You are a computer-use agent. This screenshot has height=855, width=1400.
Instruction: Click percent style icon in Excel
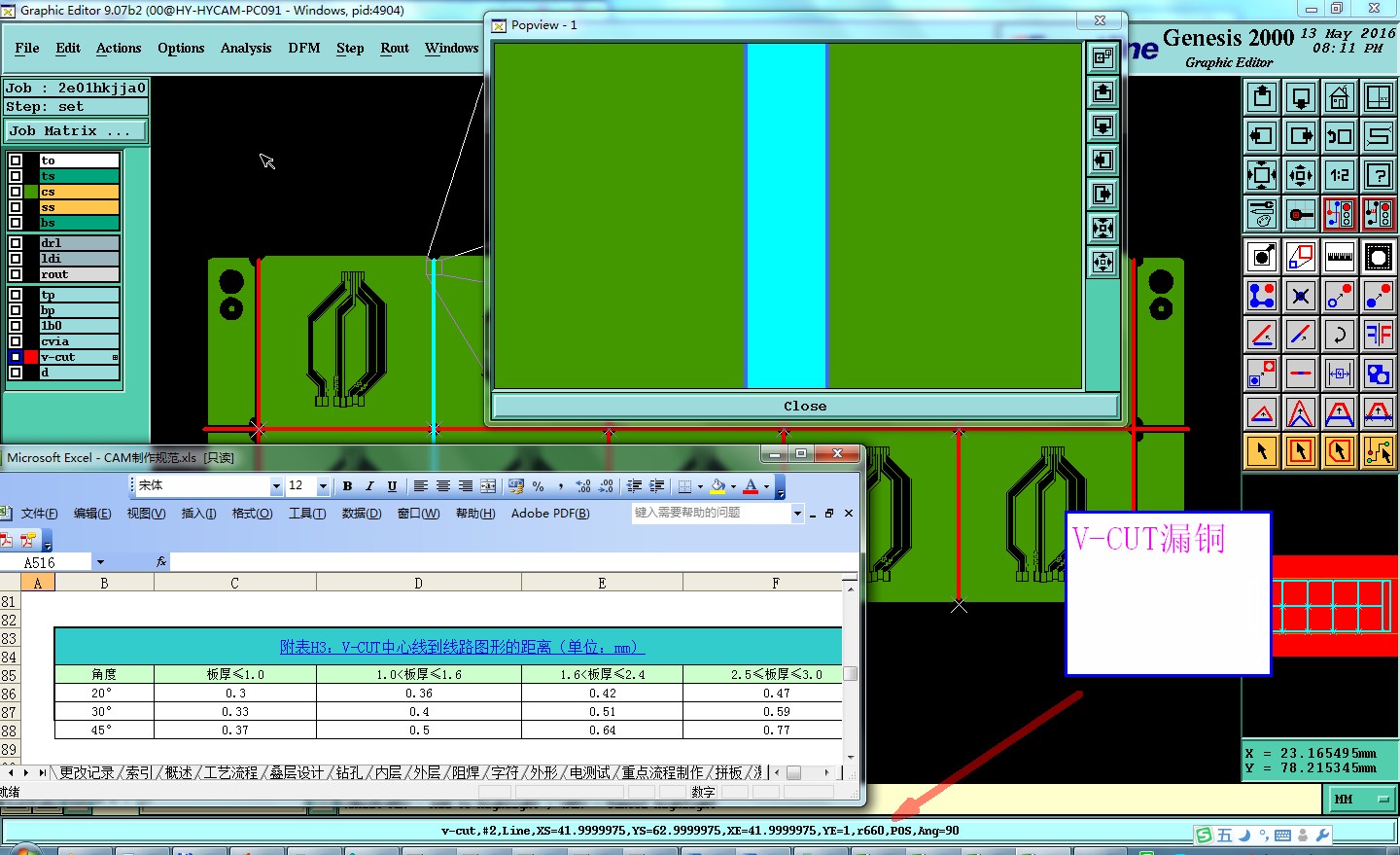pyautogui.click(x=538, y=485)
